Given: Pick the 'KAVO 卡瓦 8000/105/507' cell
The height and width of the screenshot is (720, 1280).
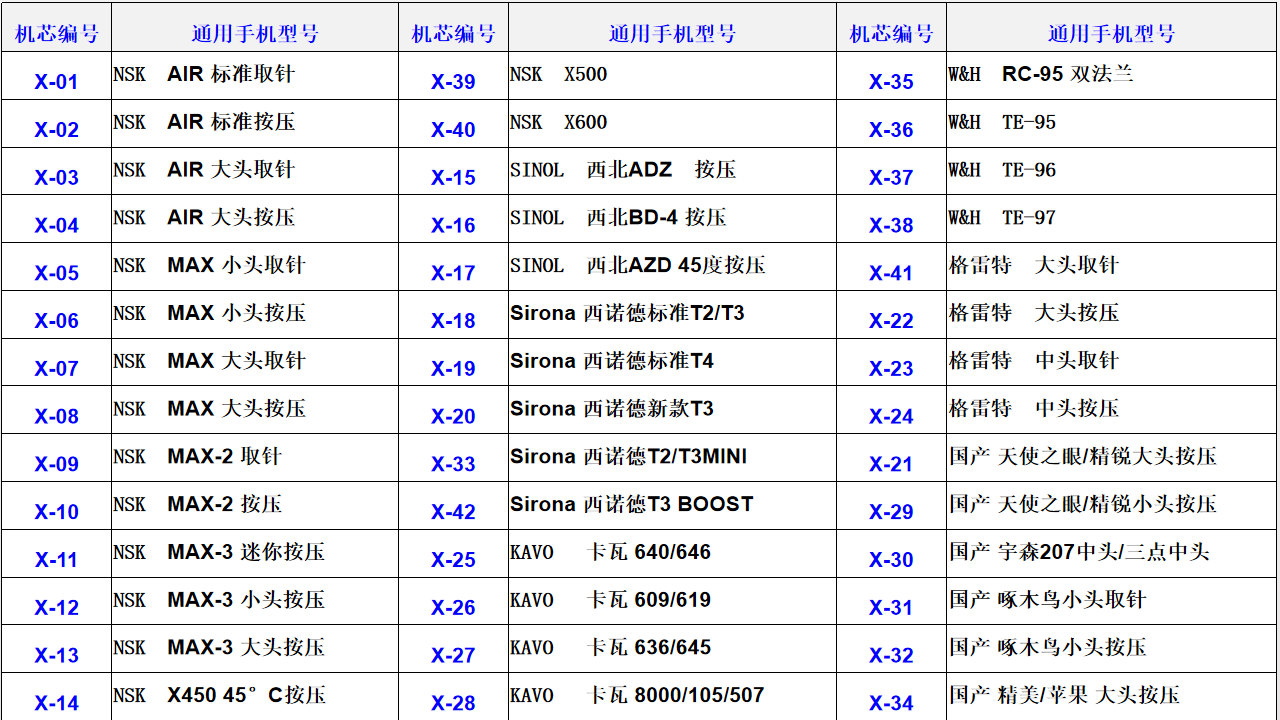Looking at the screenshot, I should pyautogui.click(x=672, y=697).
